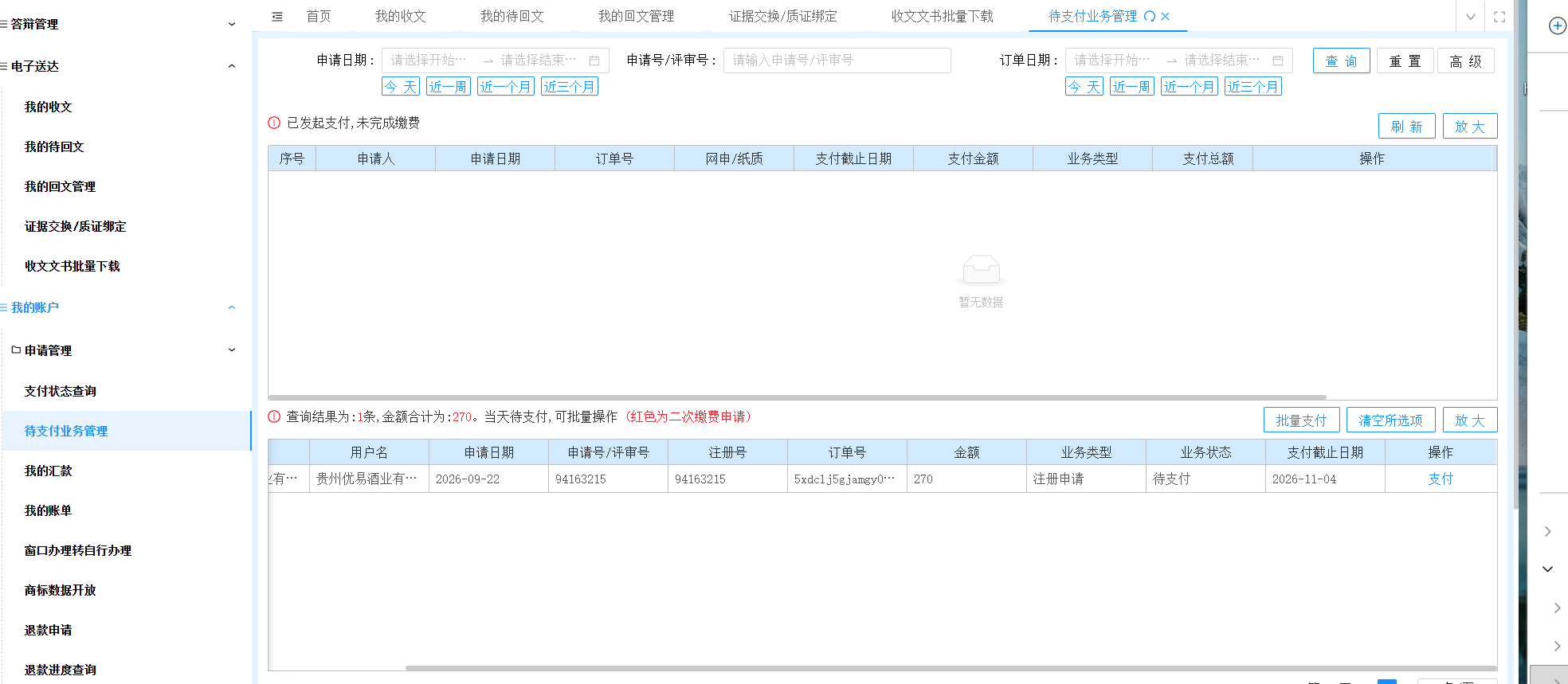
Task: Select the 证据交换/质证绑定 tab
Action: click(783, 17)
